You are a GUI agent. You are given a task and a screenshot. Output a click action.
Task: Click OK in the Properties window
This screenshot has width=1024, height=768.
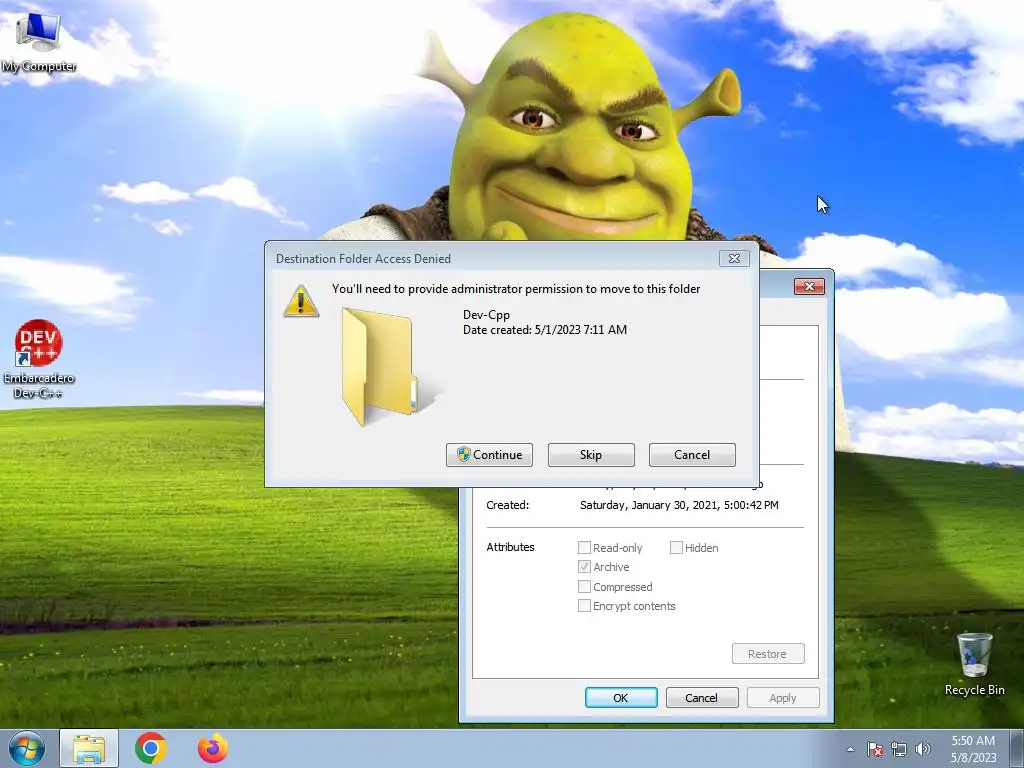621,697
